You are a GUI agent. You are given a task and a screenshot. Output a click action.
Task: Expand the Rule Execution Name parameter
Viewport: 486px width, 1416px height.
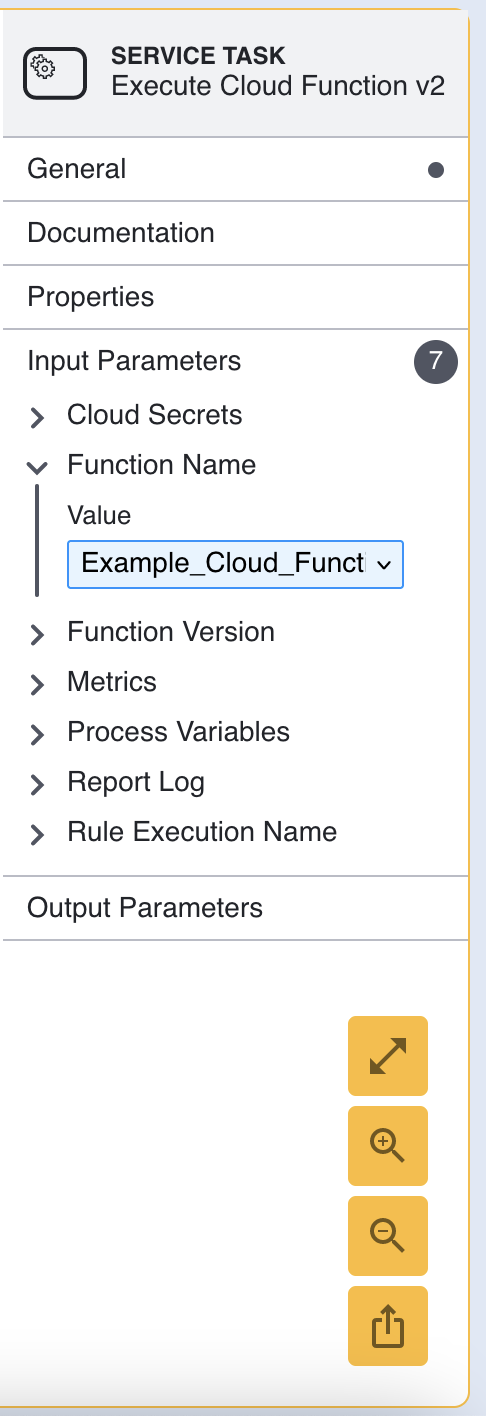click(37, 835)
